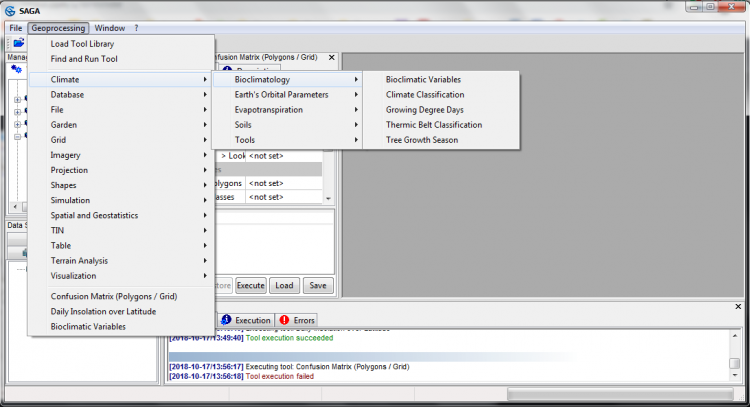Expand the Simulation submenu
Image resolution: width=750 pixels, height=407 pixels.
point(121,200)
